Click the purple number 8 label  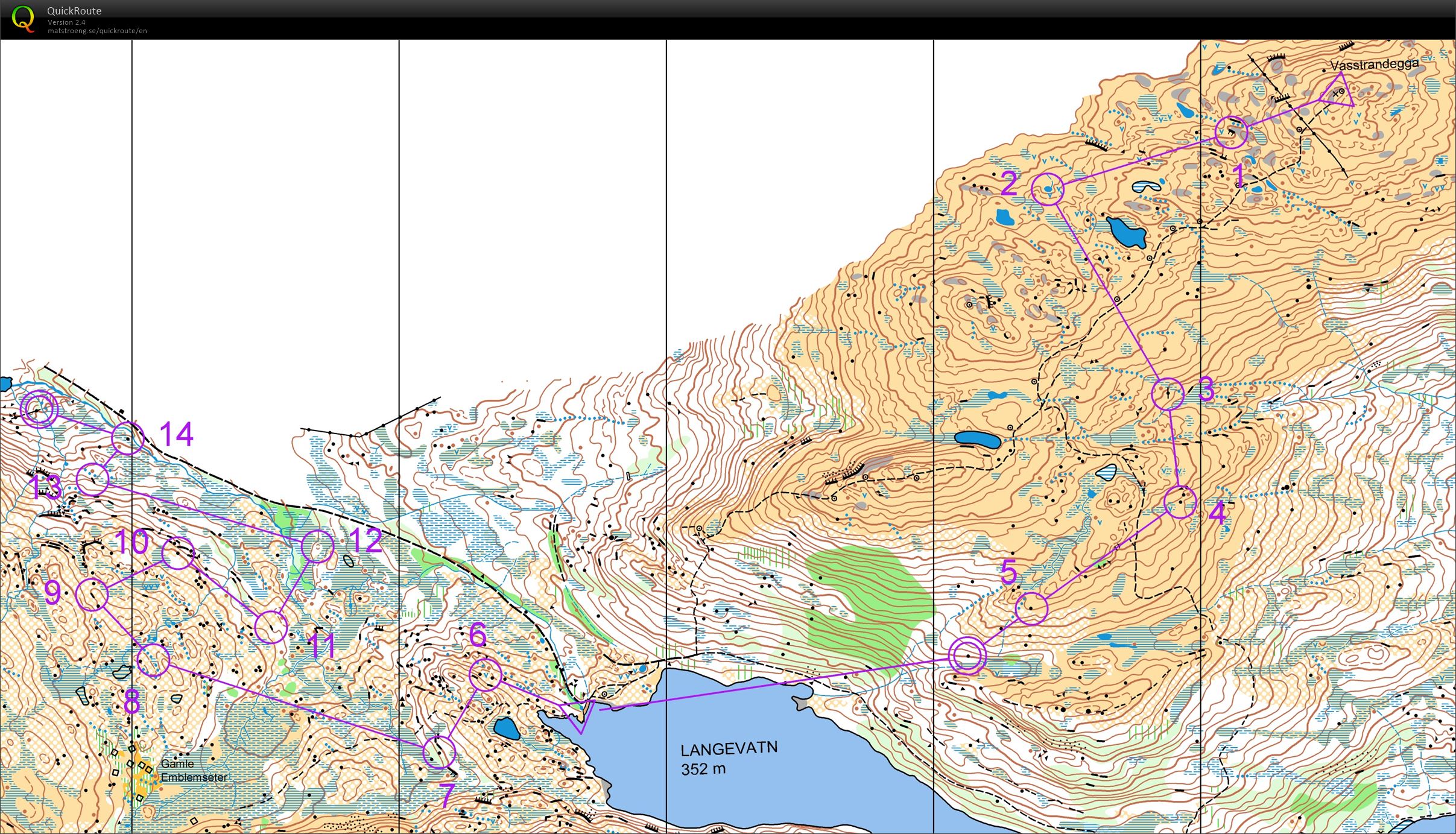[x=131, y=702]
